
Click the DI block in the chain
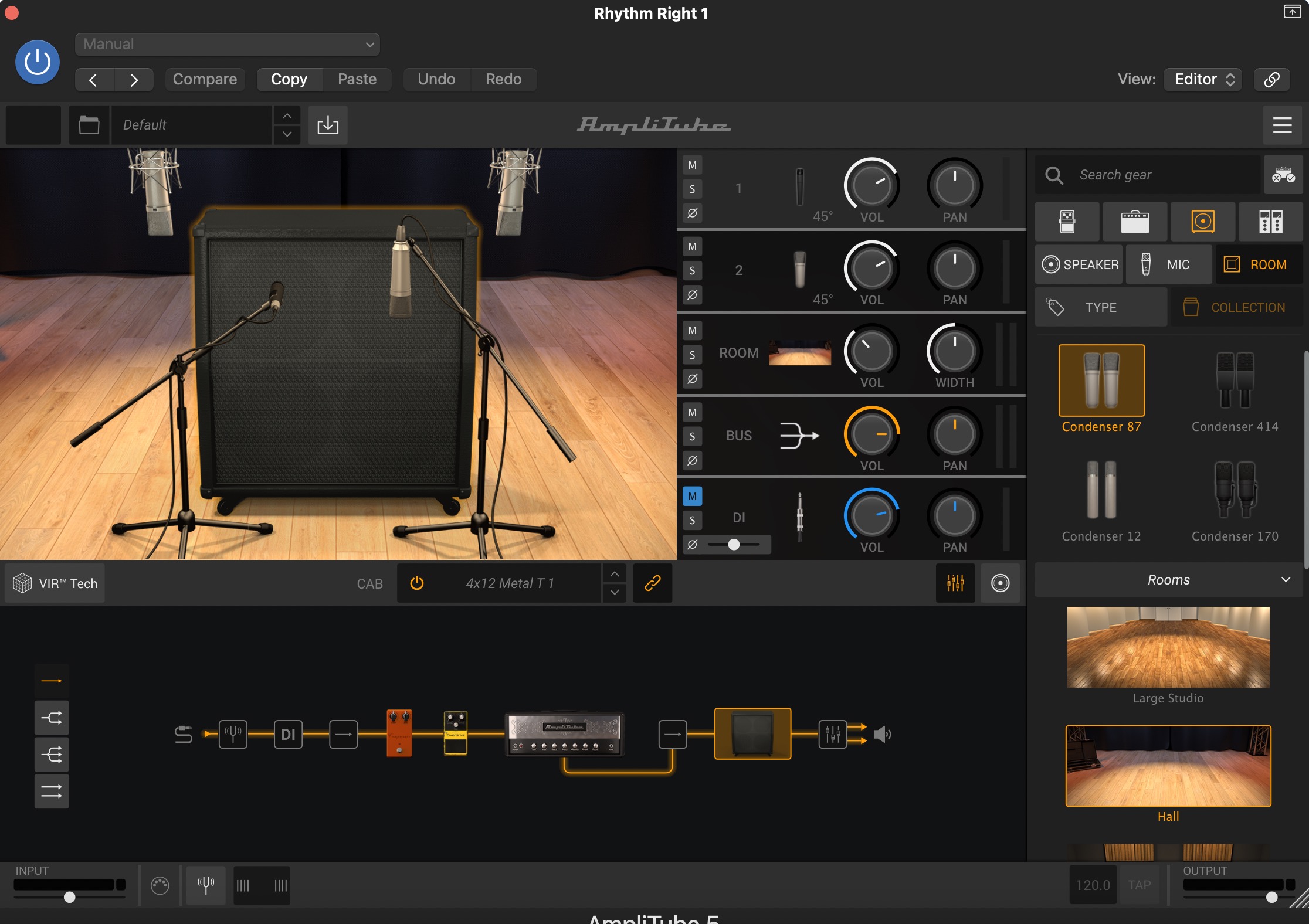coord(288,734)
